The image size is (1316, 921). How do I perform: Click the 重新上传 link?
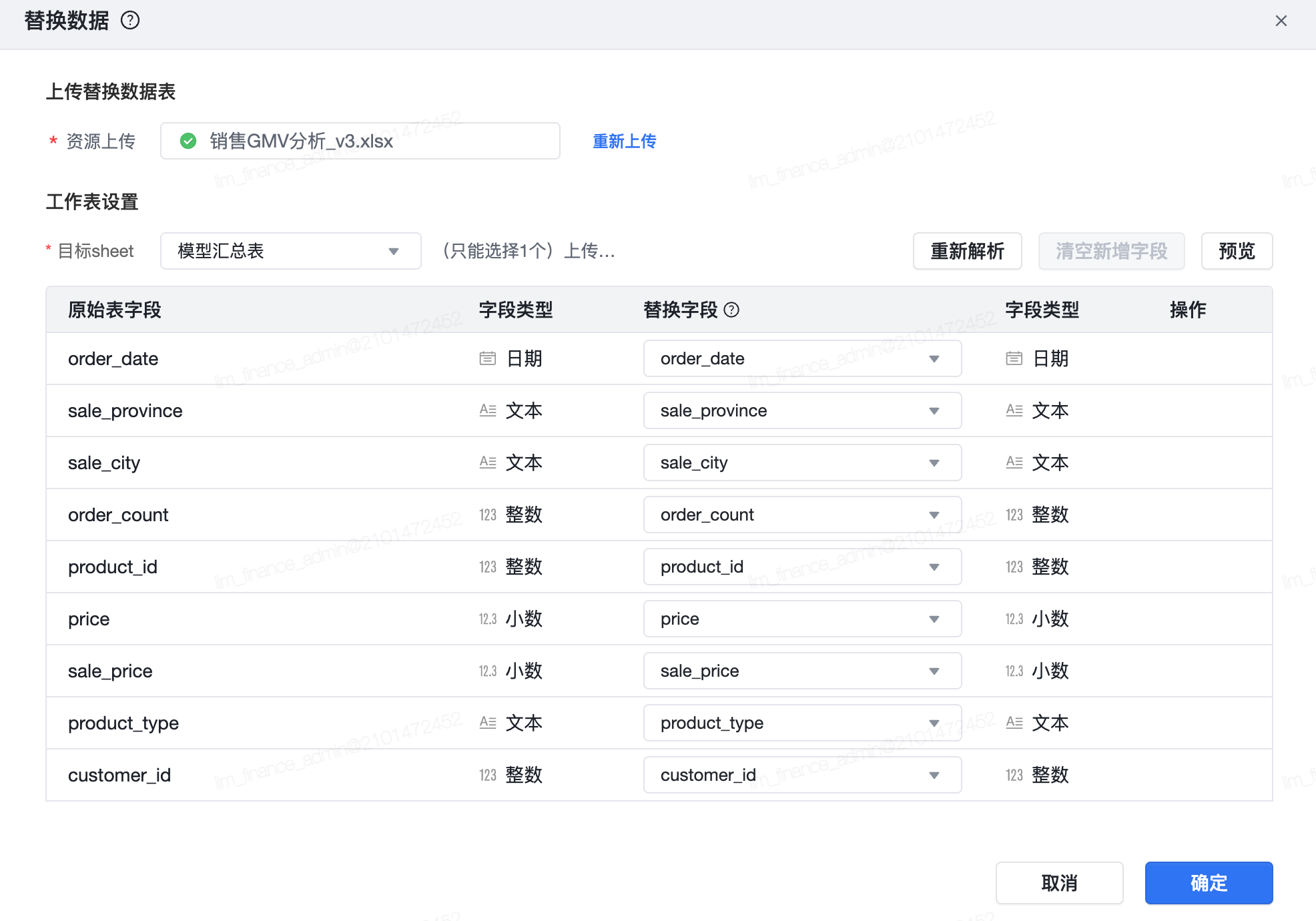point(625,141)
